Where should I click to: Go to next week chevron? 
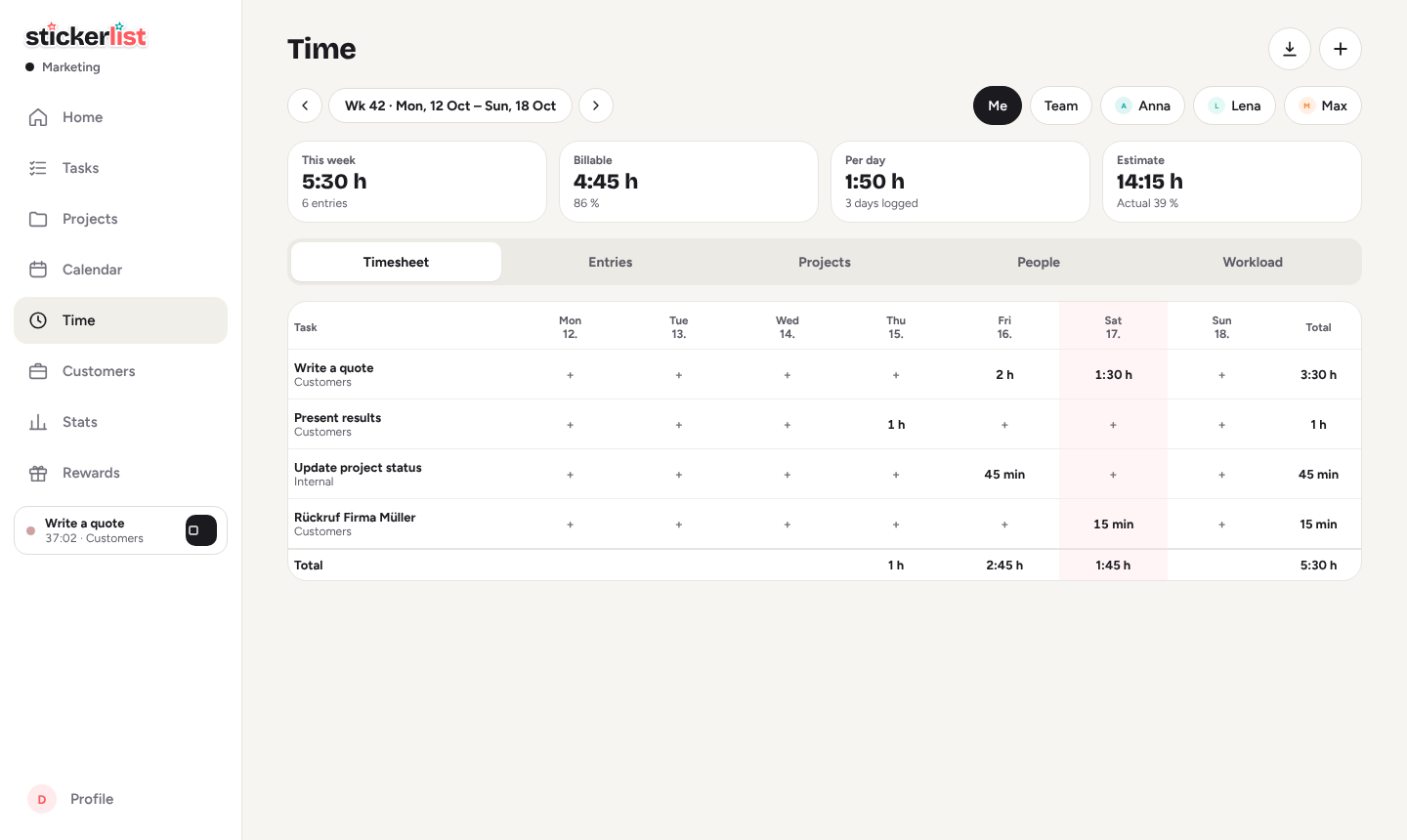(x=596, y=105)
